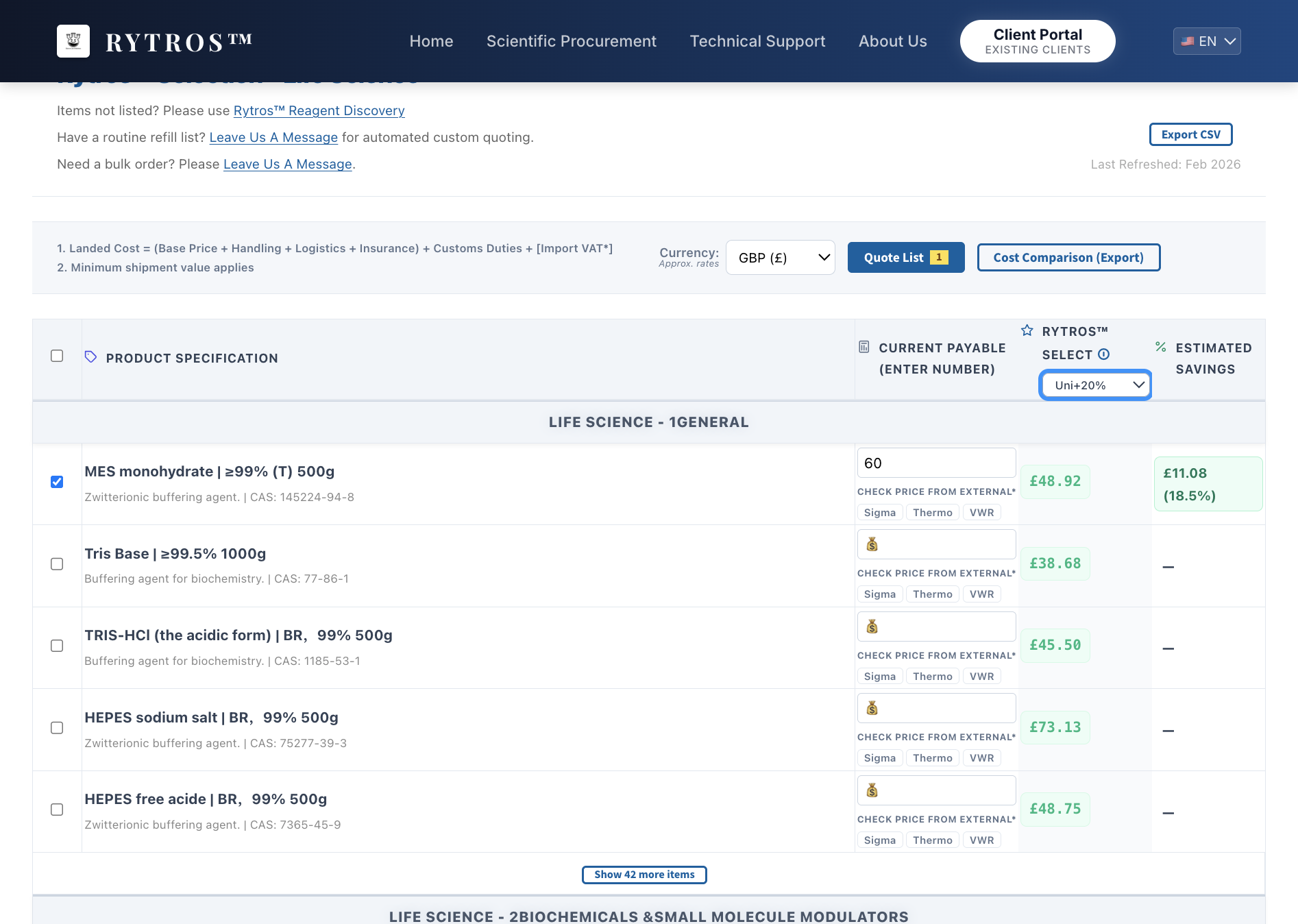The image size is (1298, 924).
Task: Click Sigma button in MES monohydrate row
Action: click(x=880, y=513)
